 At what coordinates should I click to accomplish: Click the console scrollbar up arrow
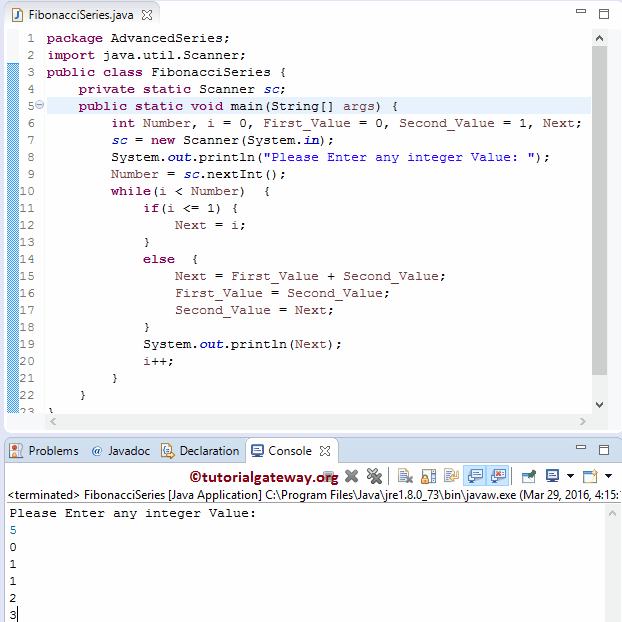click(612, 514)
